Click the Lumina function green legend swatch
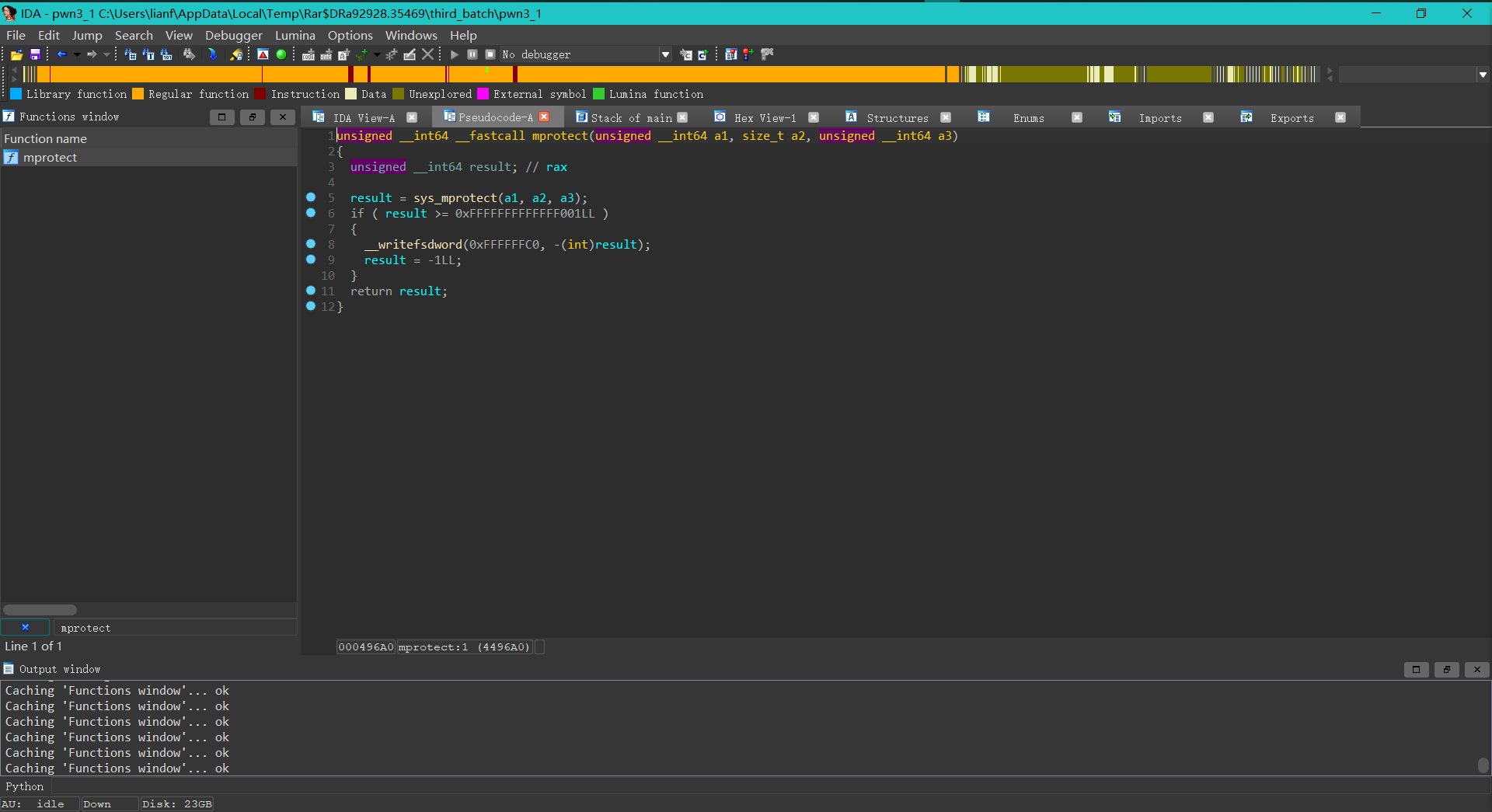Screen dimensions: 1492x812 point(598,94)
